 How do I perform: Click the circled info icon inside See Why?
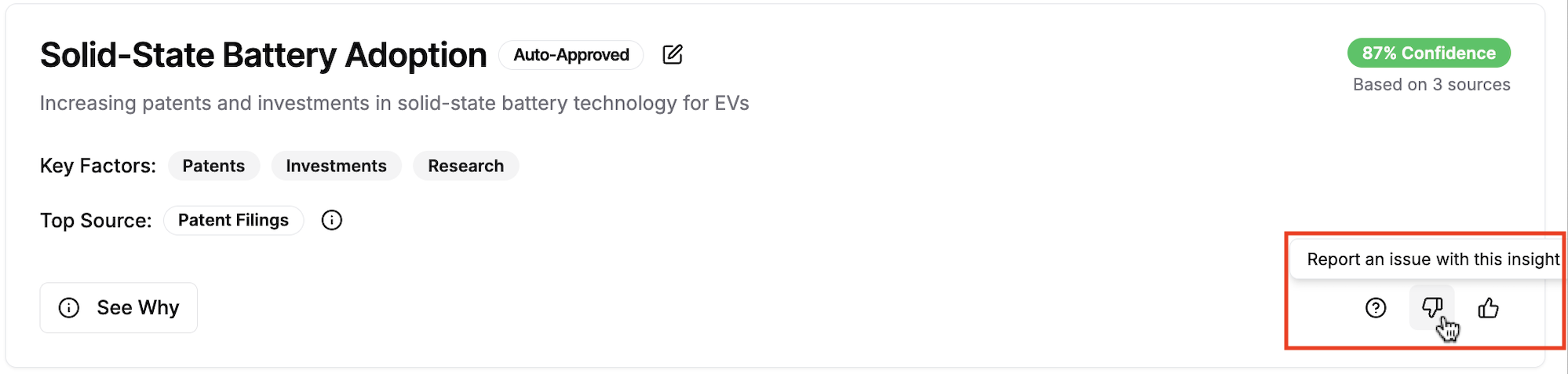tap(69, 308)
